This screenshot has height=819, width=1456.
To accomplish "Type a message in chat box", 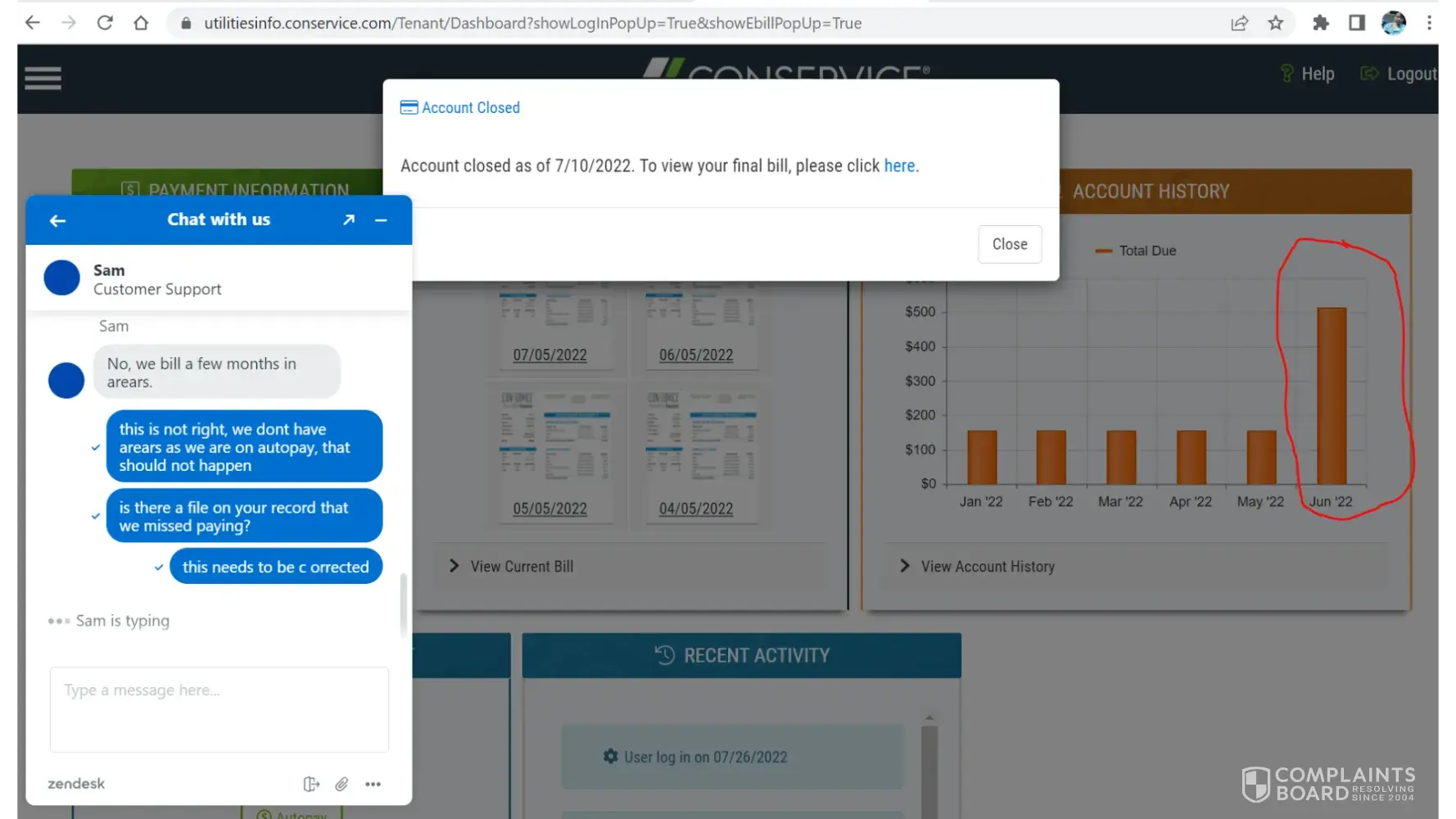I will coord(219,709).
